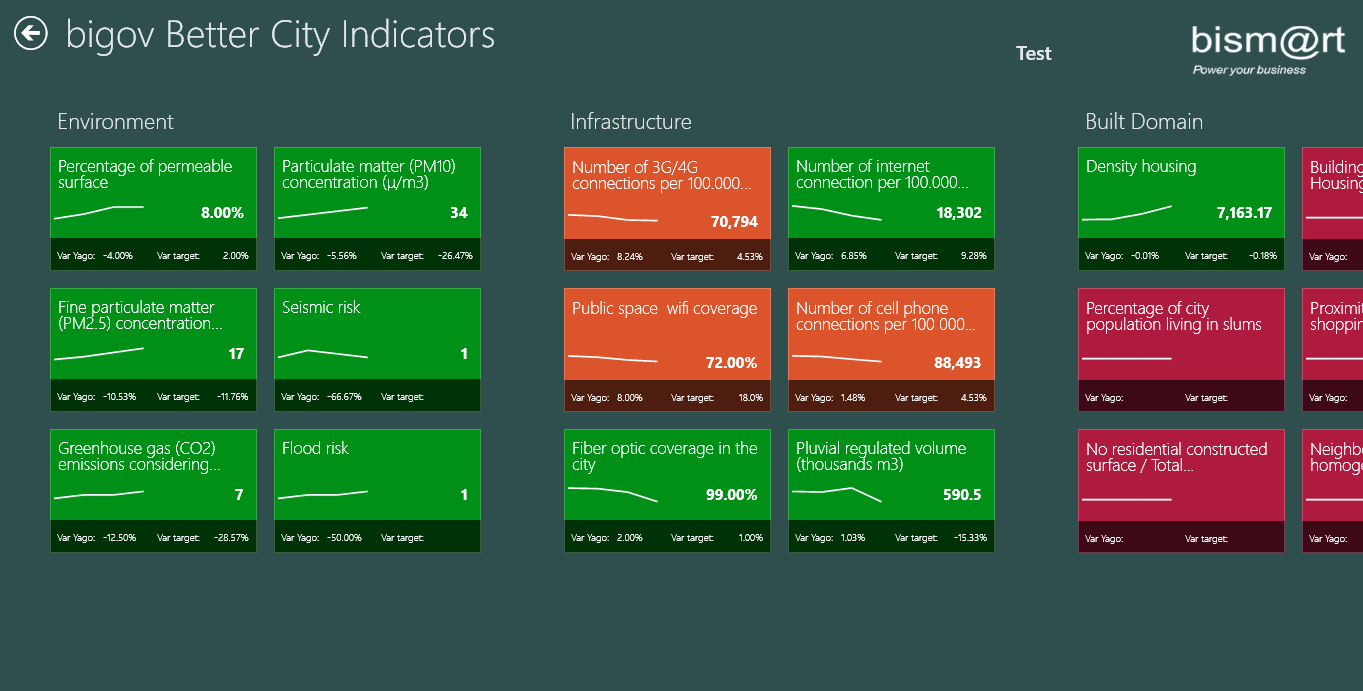
Task: Select Fine particulate matter (PM2.5) tile
Action: point(153,349)
